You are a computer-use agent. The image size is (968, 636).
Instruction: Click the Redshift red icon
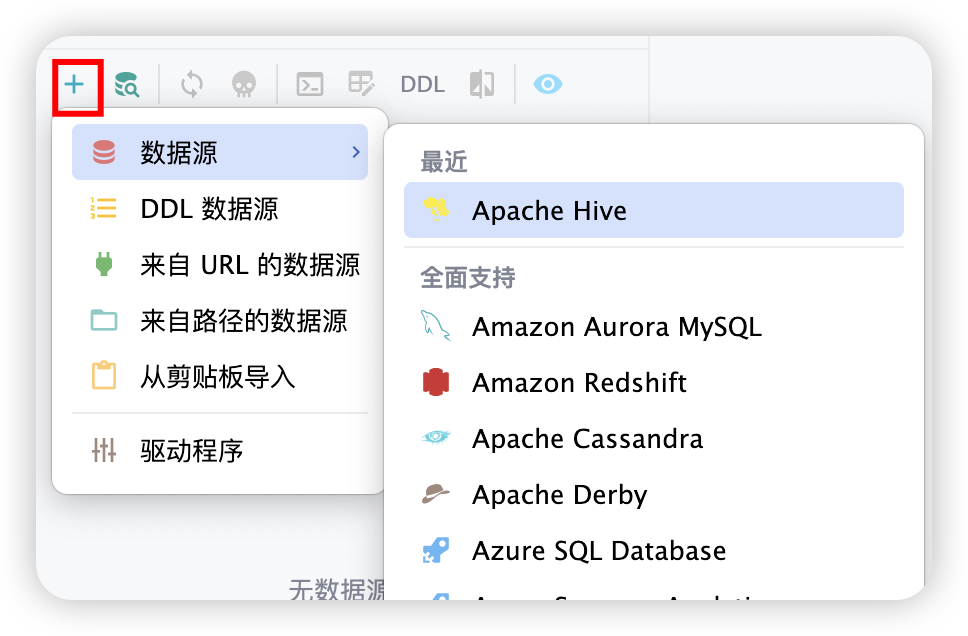[436, 382]
